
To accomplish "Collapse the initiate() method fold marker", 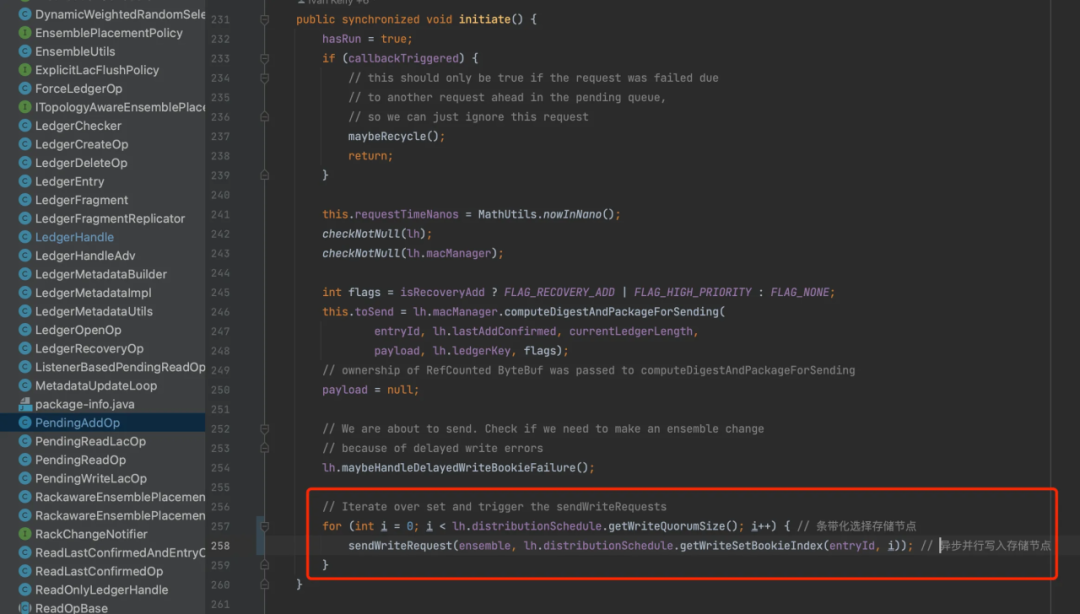I will click(x=264, y=19).
